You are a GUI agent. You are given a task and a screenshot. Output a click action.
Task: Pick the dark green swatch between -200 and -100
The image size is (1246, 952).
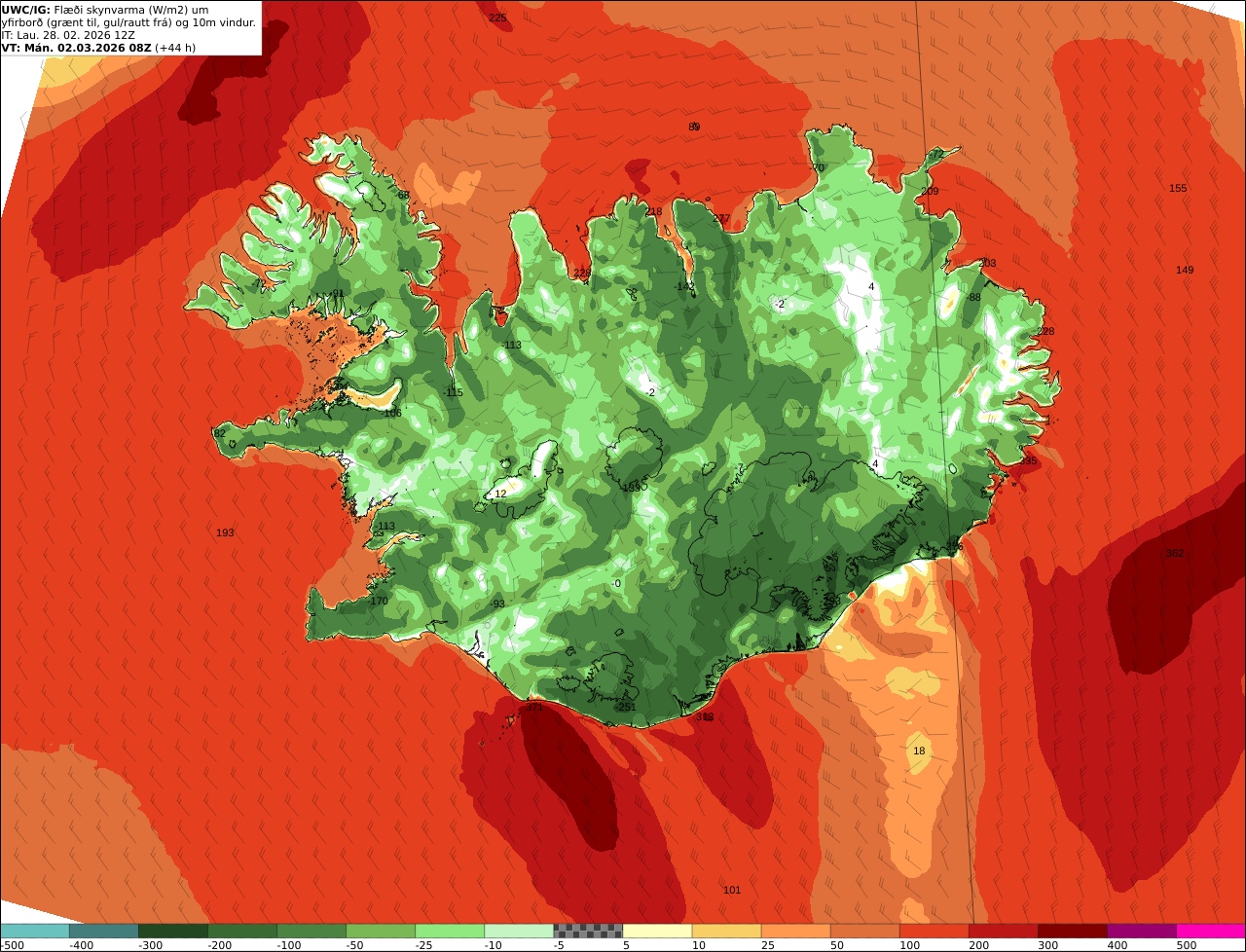coord(243,931)
